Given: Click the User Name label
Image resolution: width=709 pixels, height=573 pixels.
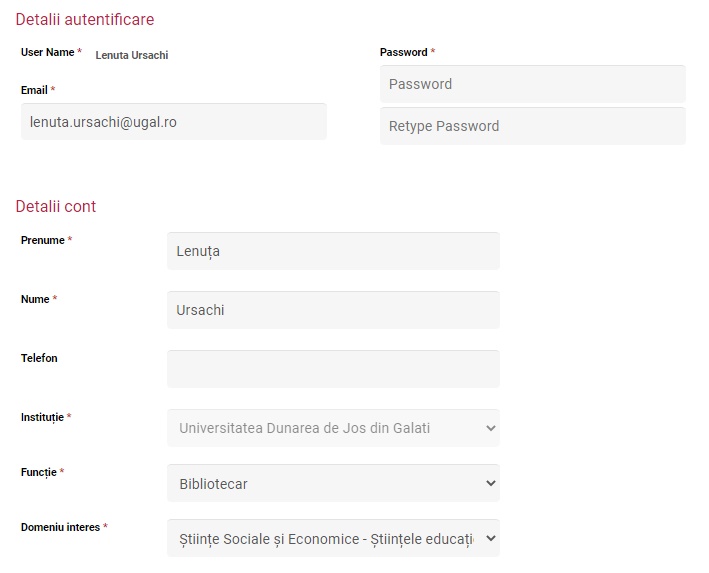Looking at the screenshot, I should 47,52.
